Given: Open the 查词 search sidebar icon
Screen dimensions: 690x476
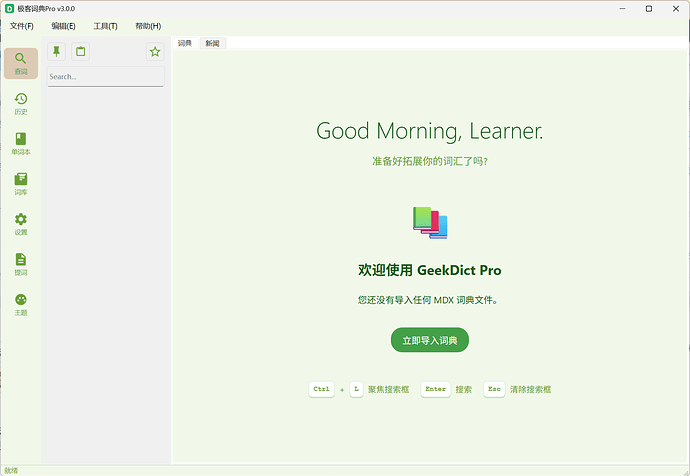Looking at the screenshot, I should click(21, 63).
